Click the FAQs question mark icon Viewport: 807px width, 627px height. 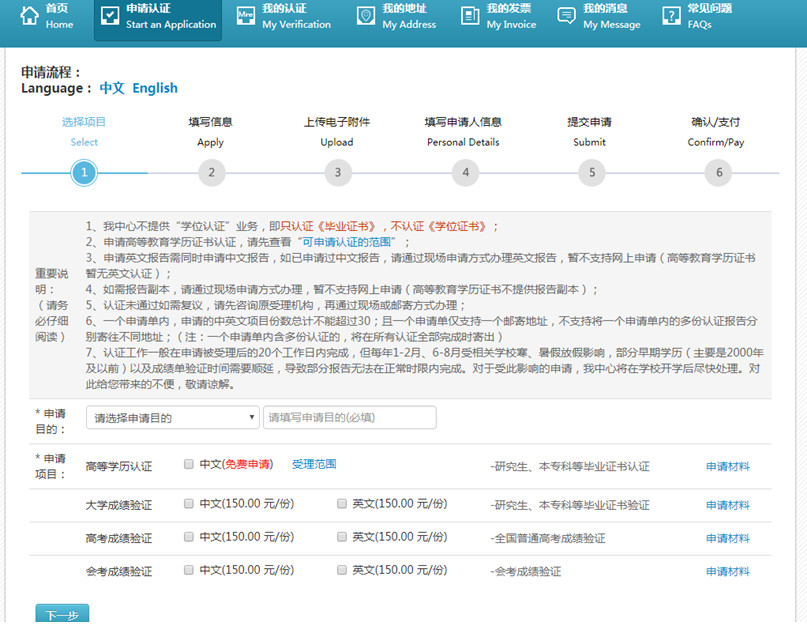pyautogui.click(x=671, y=15)
